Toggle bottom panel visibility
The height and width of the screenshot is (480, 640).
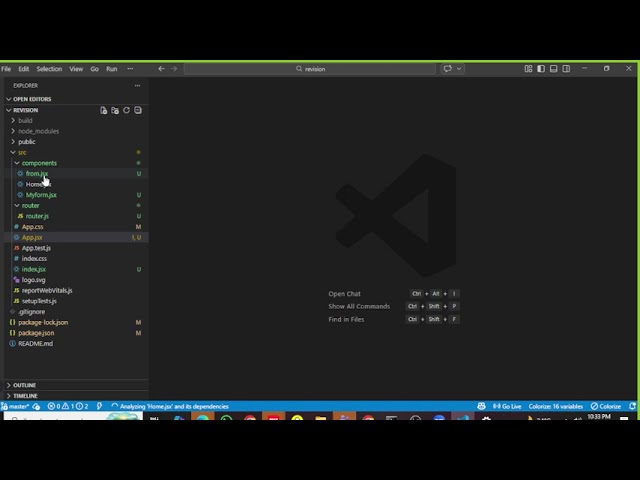point(553,69)
